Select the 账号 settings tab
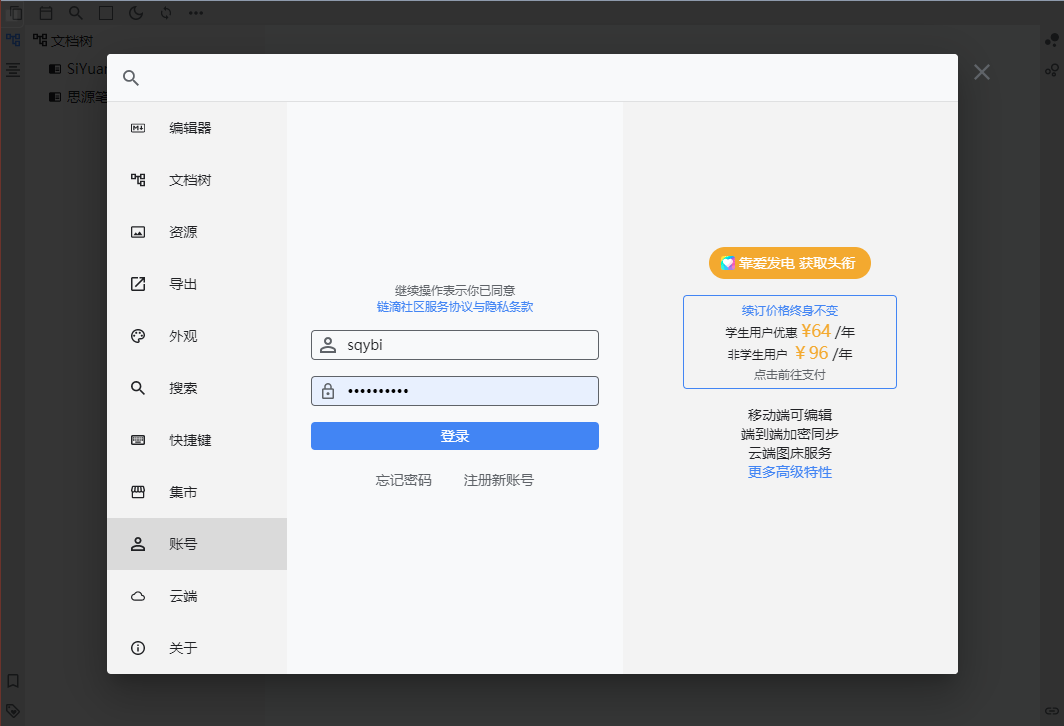Screen dimensions: 1064x726 pos(197,544)
